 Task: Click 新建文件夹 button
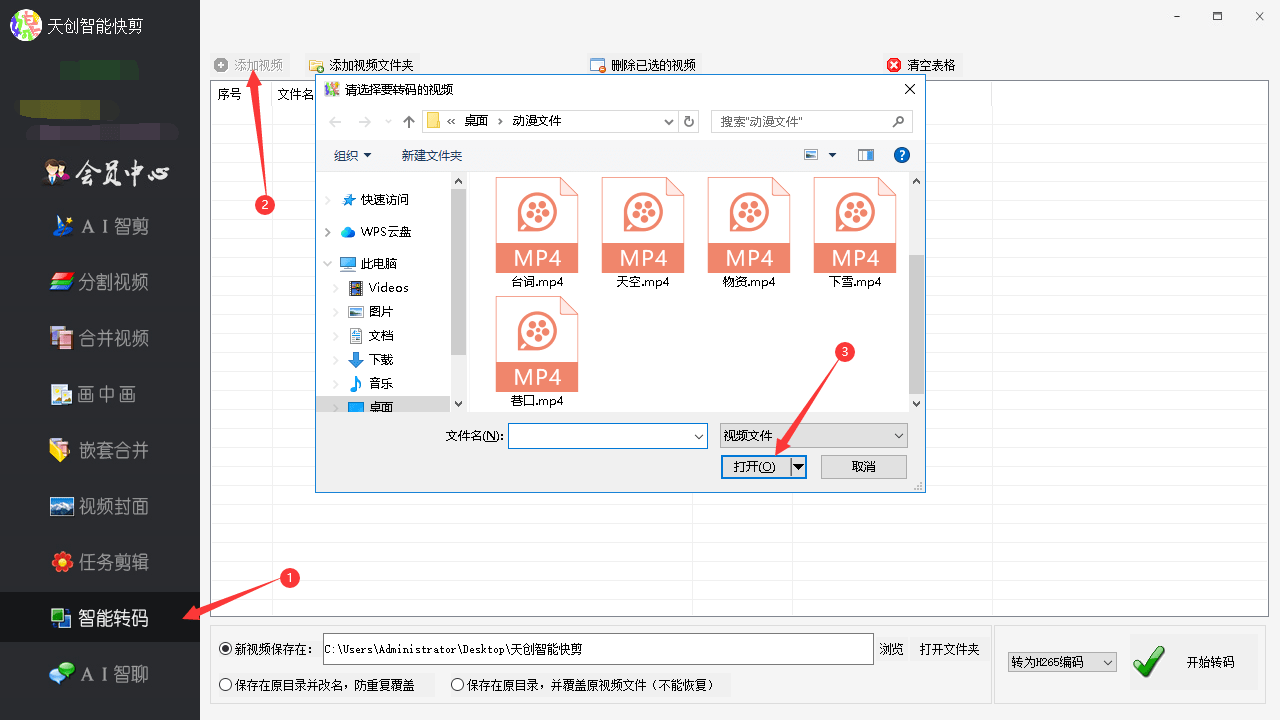point(432,155)
